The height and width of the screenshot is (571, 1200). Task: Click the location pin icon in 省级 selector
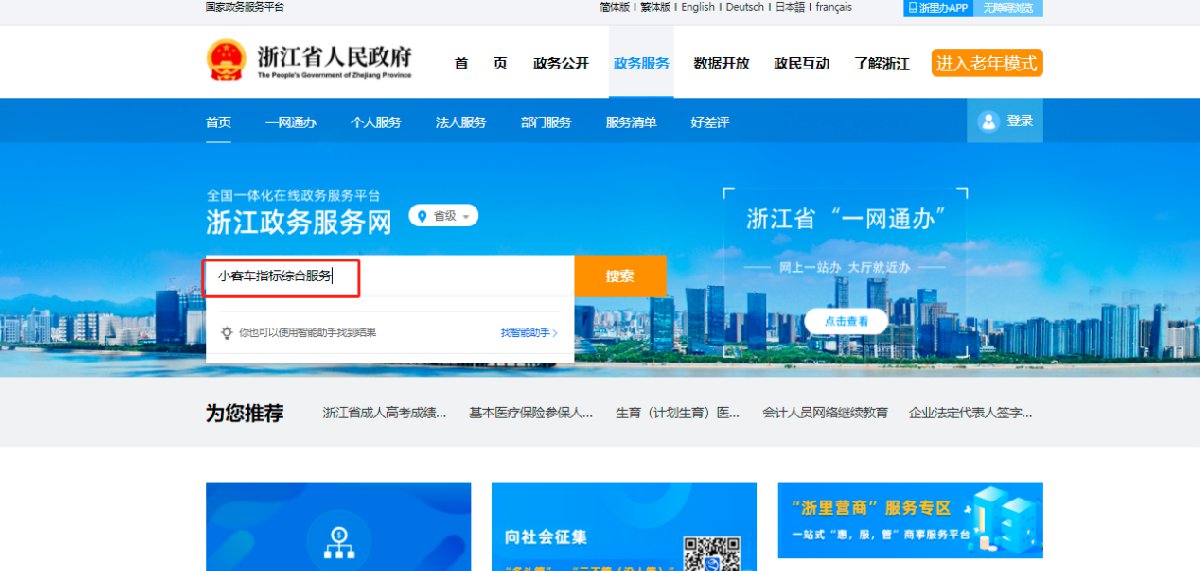(x=423, y=216)
